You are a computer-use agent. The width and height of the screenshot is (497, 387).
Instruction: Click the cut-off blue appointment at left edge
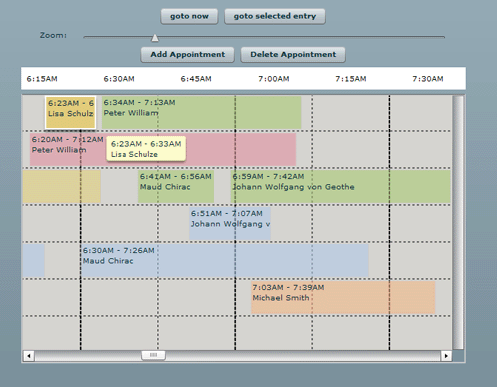[x=33, y=260]
